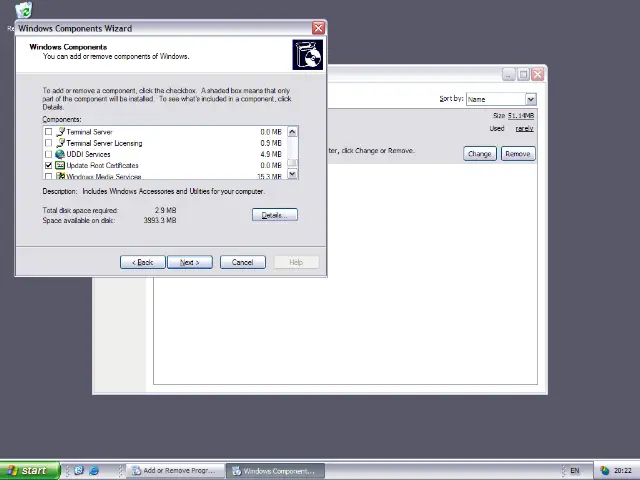
Task: Click the Windows Components taskbar button
Action: tap(276, 471)
